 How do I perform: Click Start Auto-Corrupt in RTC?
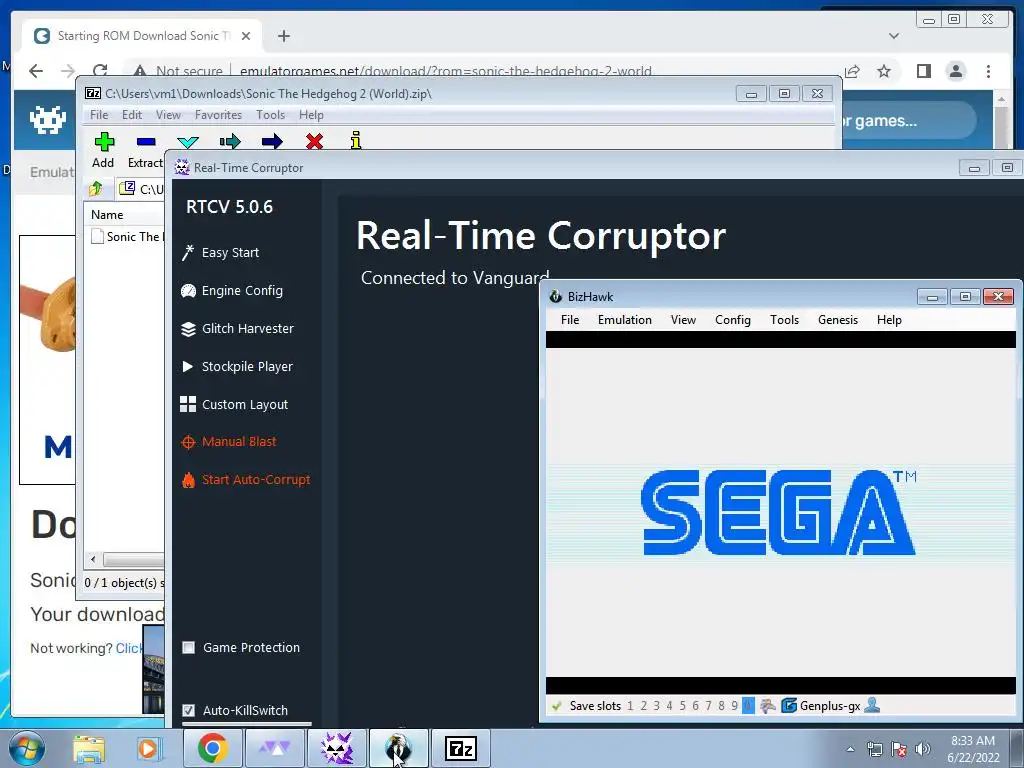(x=246, y=480)
